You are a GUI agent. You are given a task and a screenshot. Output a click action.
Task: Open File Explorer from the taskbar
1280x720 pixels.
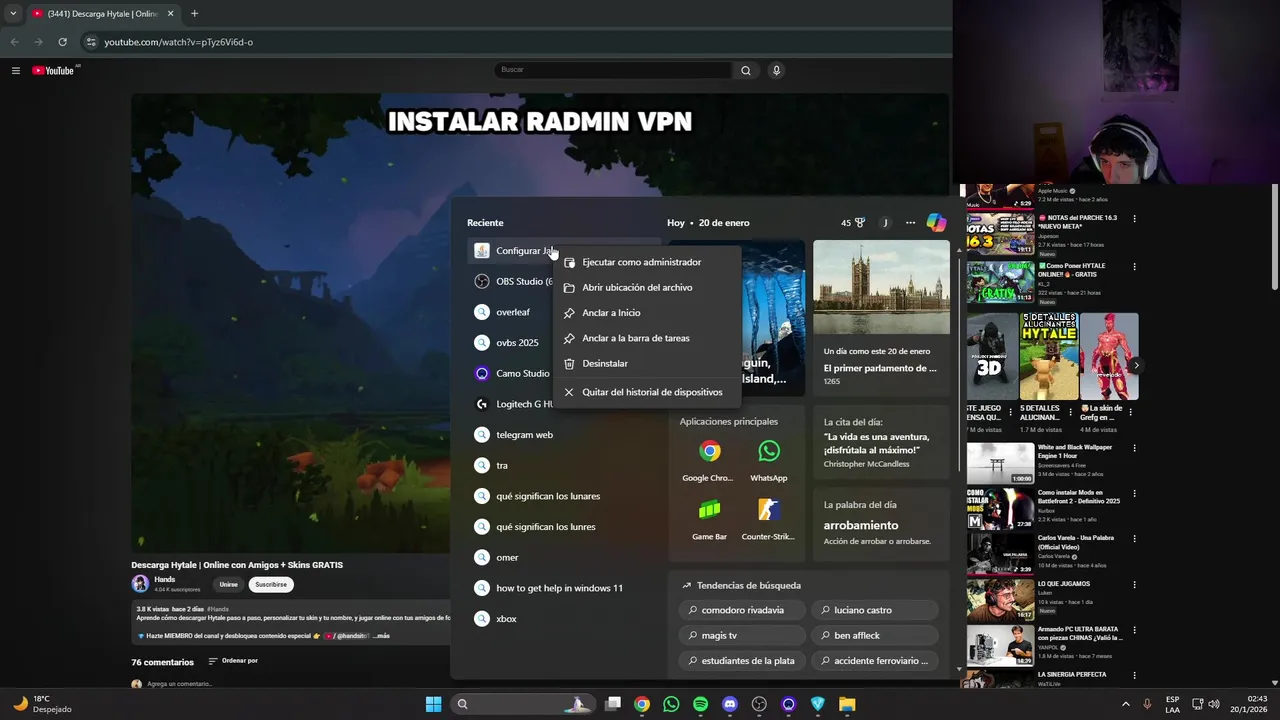(847, 704)
